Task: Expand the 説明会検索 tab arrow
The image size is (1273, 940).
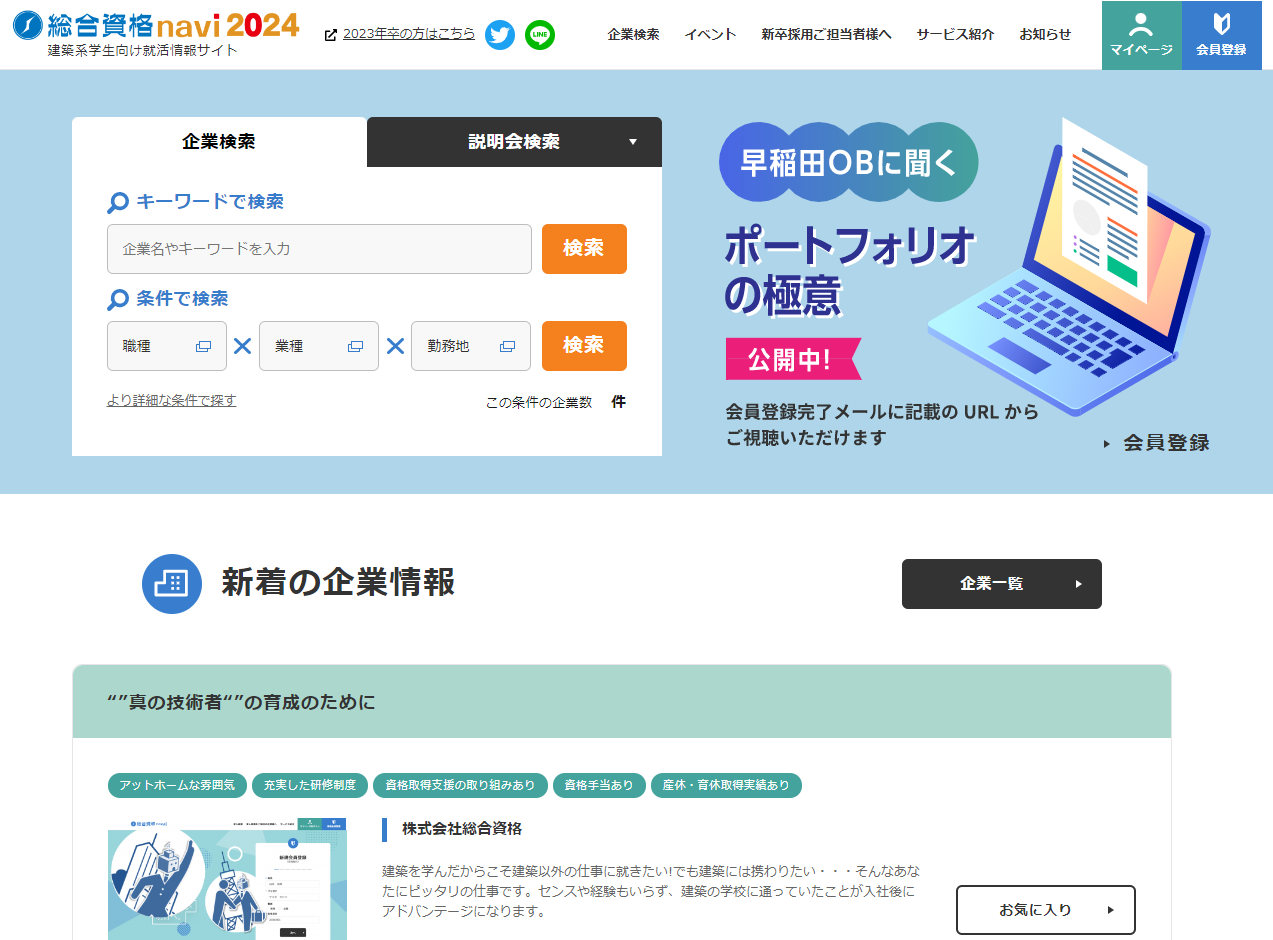Action: [632, 142]
